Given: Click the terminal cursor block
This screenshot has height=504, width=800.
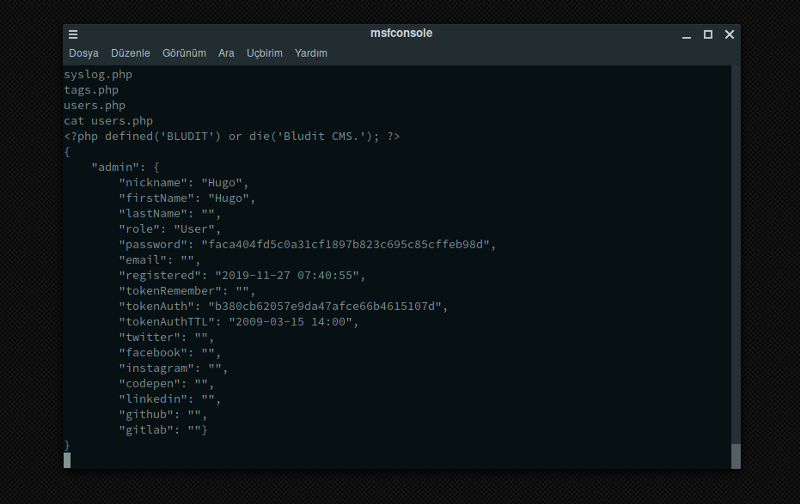Looking at the screenshot, I should coord(67,460).
